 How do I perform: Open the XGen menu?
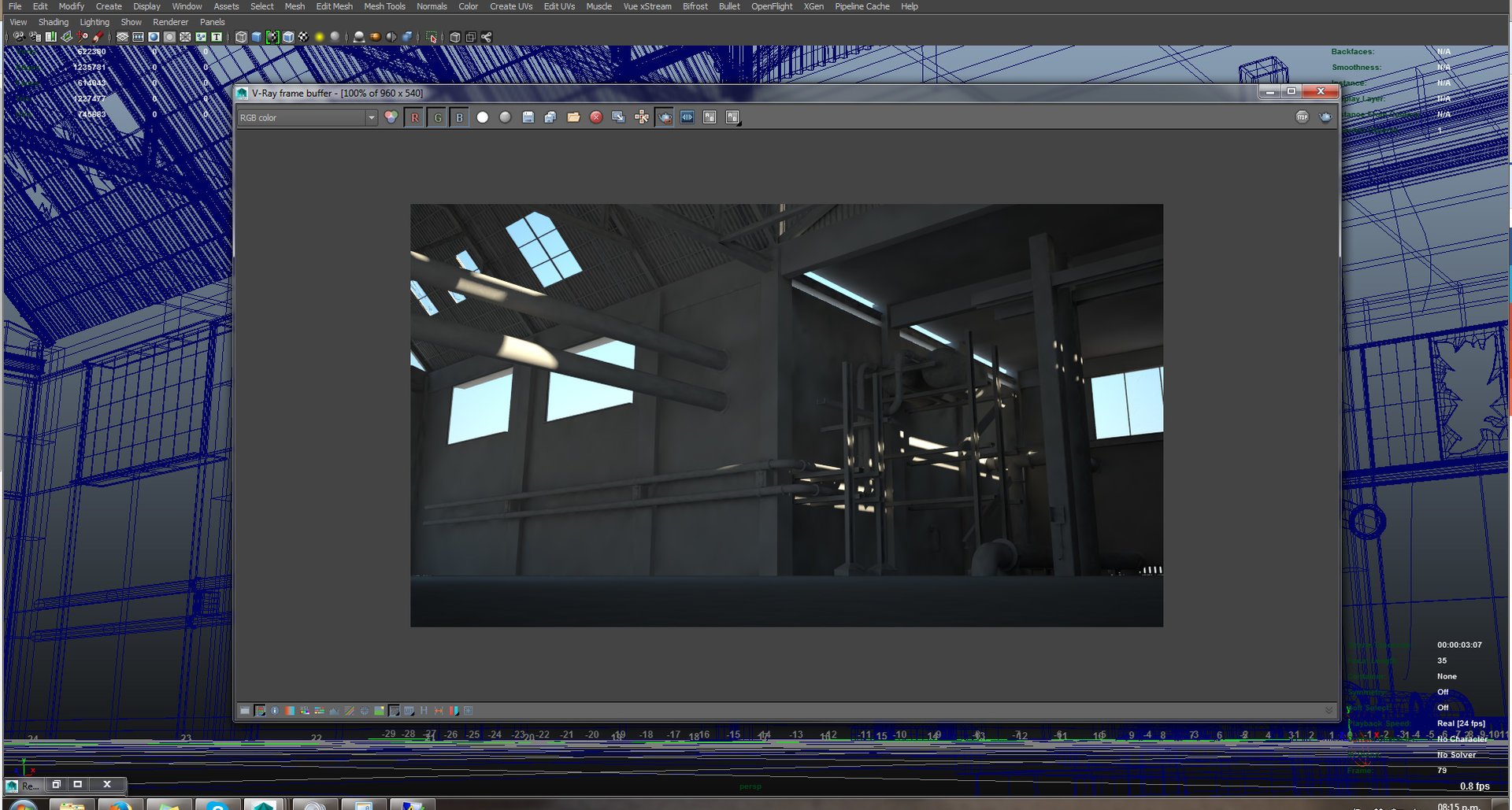(x=813, y=6)
